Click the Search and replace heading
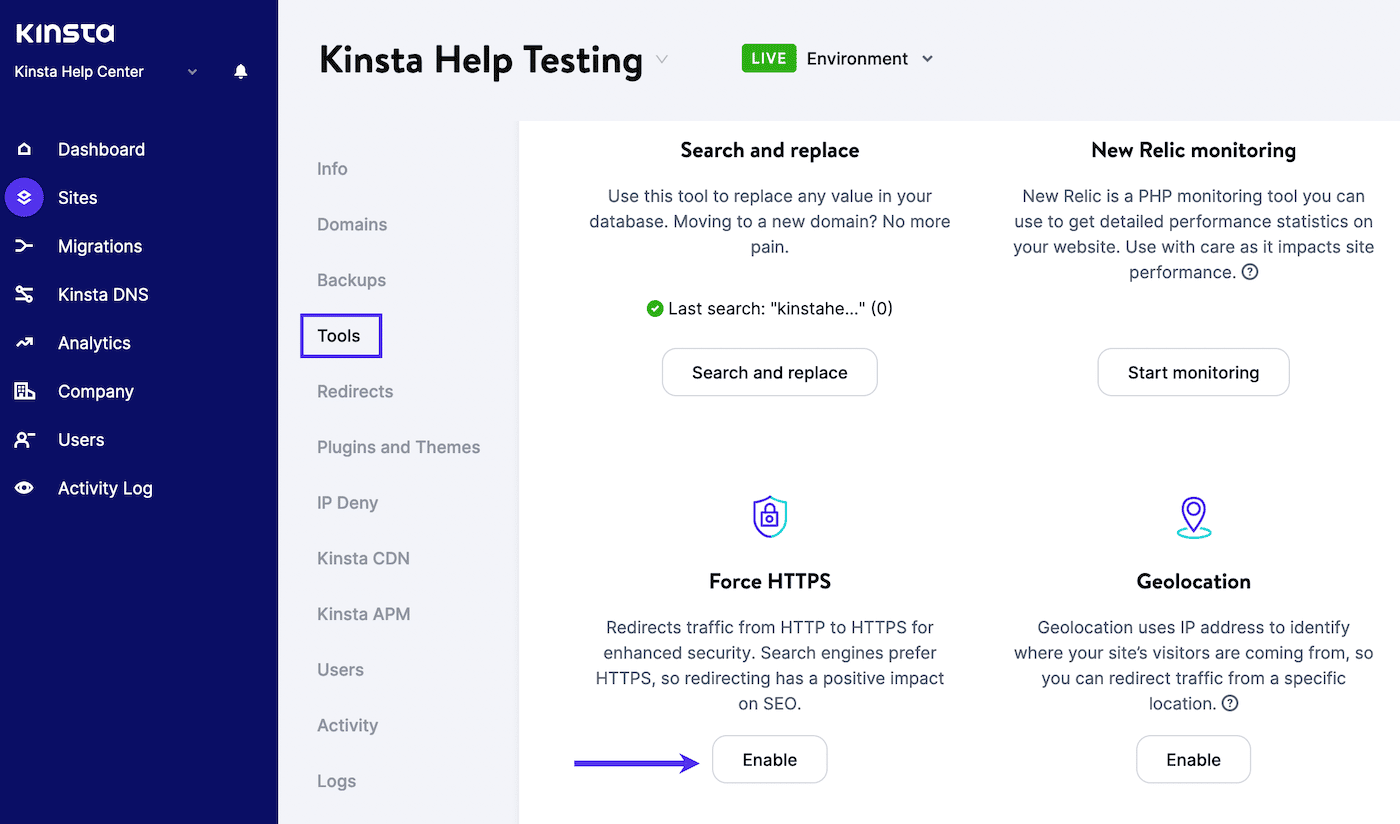 tap(770, 150)
